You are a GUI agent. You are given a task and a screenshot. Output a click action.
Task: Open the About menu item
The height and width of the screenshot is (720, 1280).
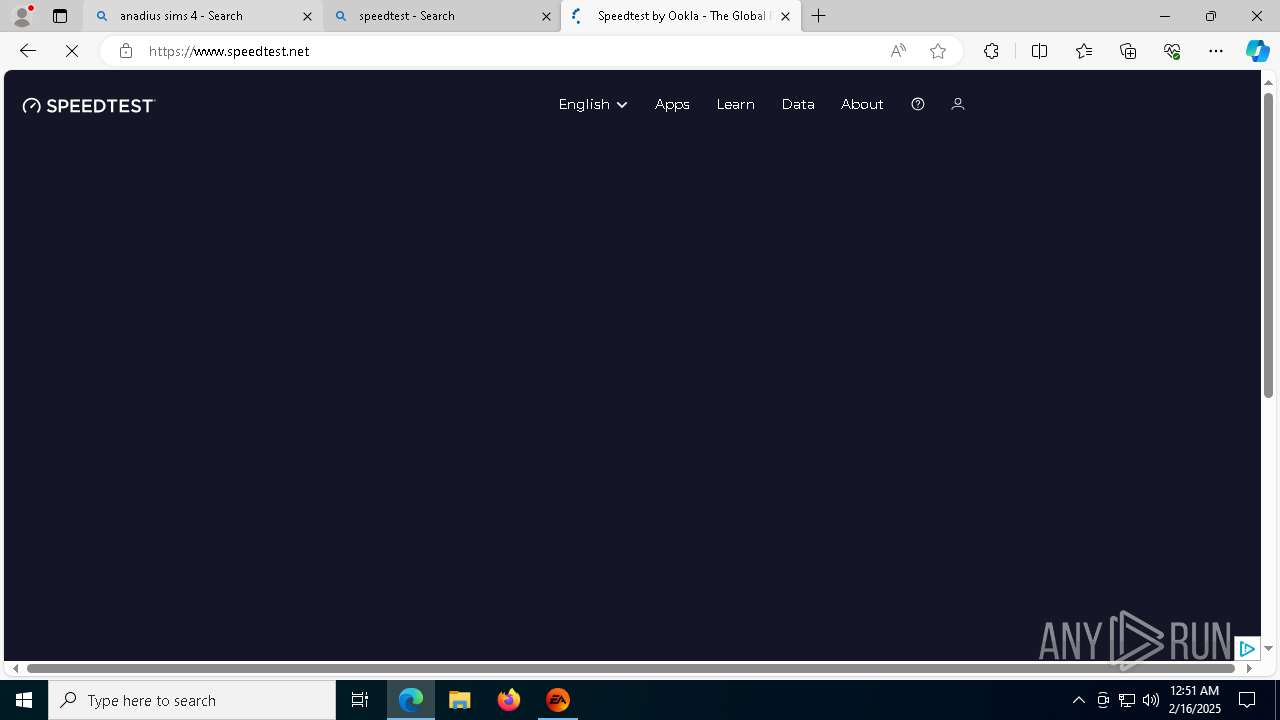pyautogui.click(x=862, y=104)
